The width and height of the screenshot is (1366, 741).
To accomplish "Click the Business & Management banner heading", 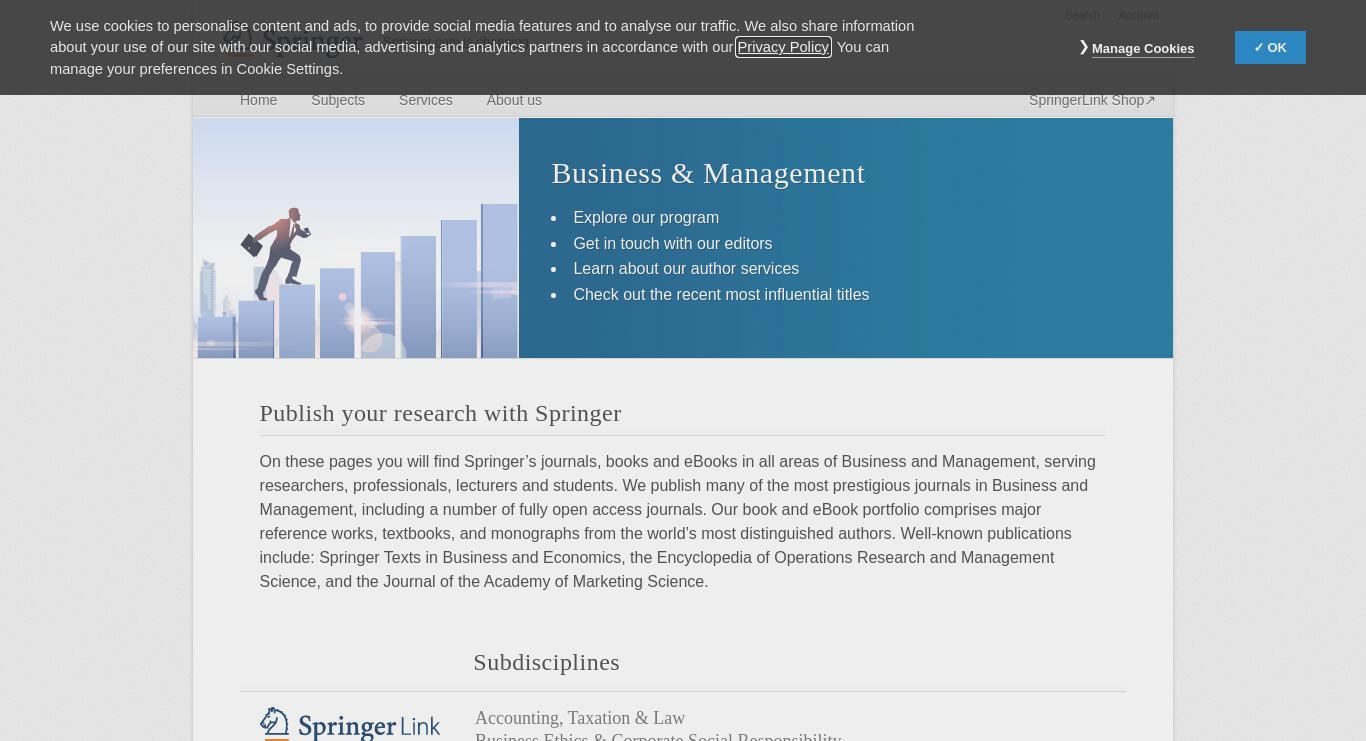I will point(708,173).
